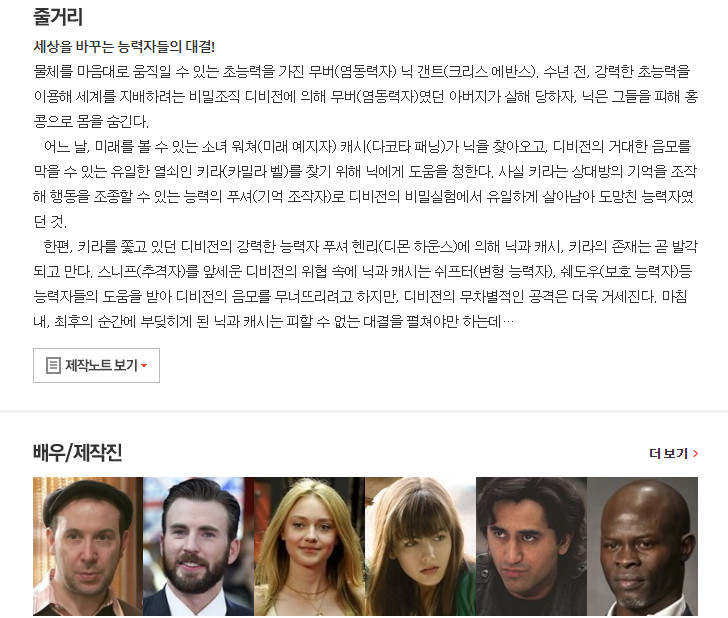Click the red chevron next to 더 보기
The height and width of the screenshot is (618, 728).
(x=696, y=453)
